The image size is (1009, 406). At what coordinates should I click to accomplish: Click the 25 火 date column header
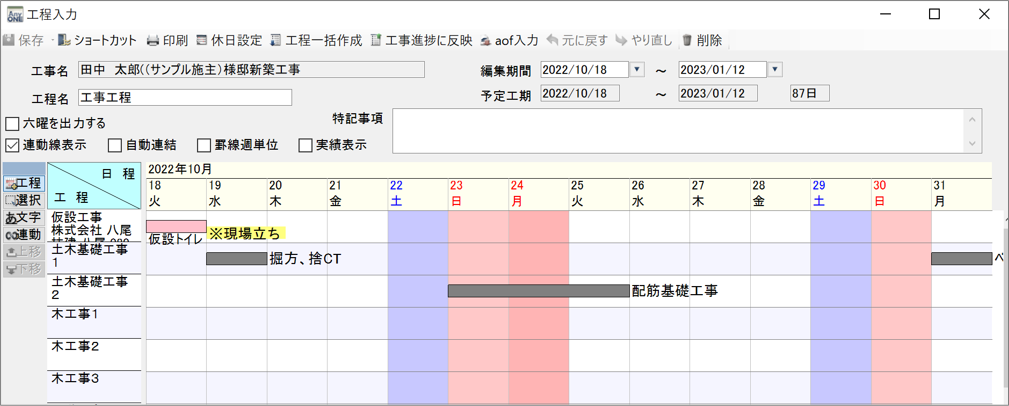[599, 193]
